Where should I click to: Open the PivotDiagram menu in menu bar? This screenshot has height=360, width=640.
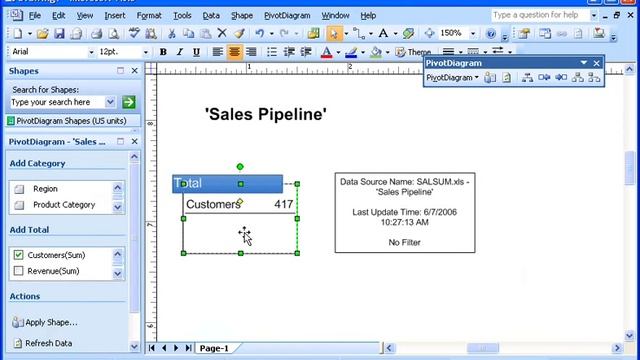[x=287, y=16]
